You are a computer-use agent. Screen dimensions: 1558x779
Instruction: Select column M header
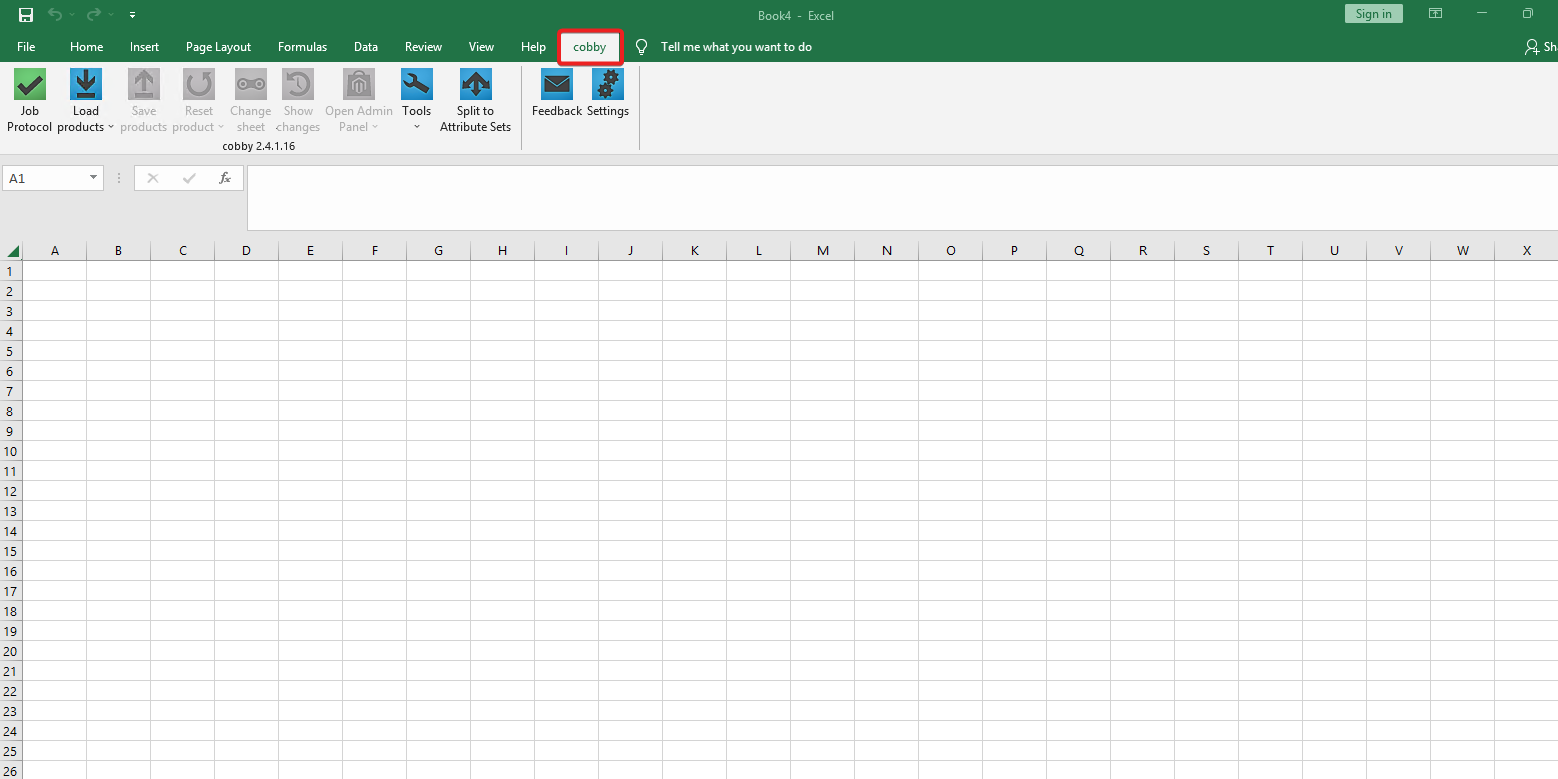pos(822,250)
